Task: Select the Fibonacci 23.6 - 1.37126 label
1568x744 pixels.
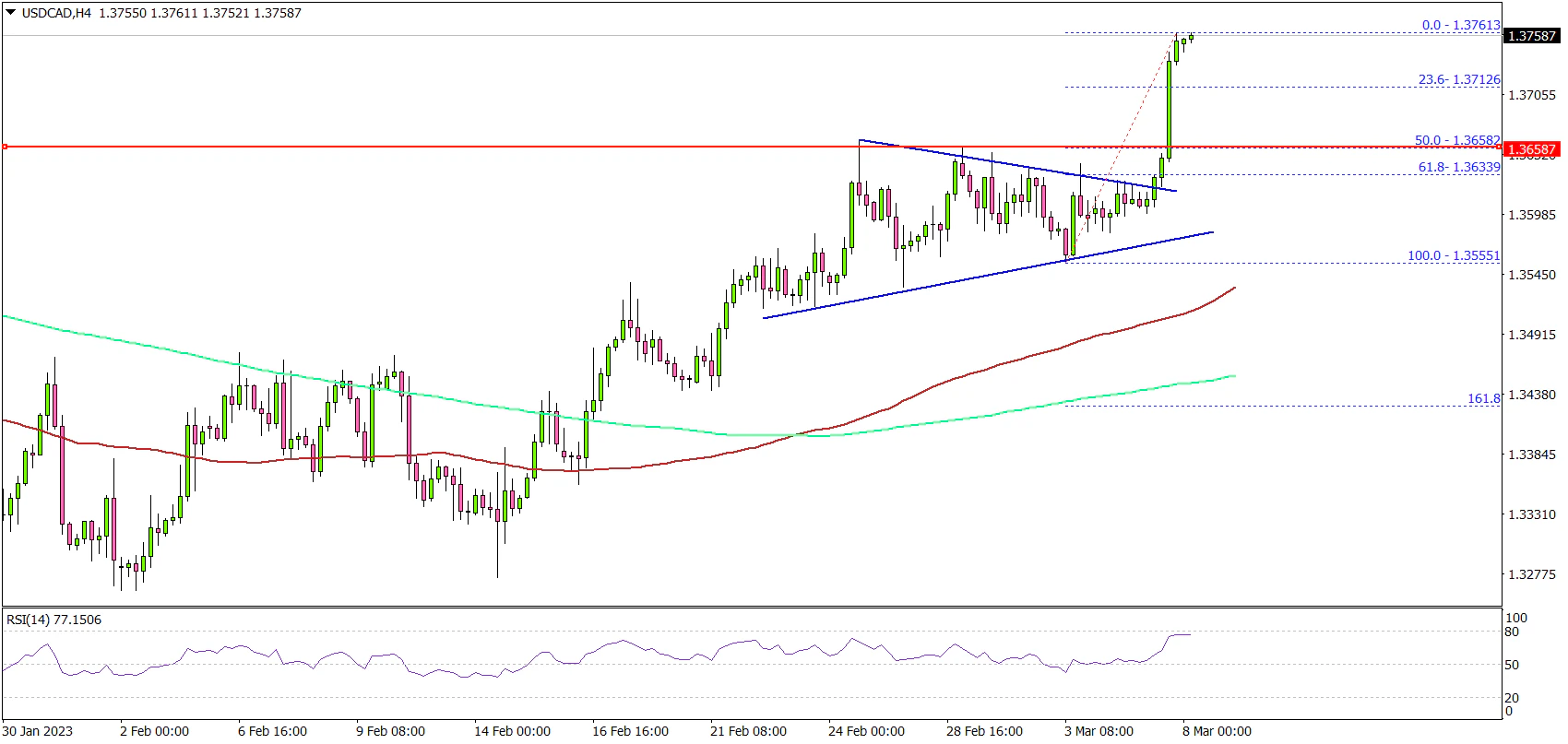Action: pyautogui.click(x=1458, y=80)
